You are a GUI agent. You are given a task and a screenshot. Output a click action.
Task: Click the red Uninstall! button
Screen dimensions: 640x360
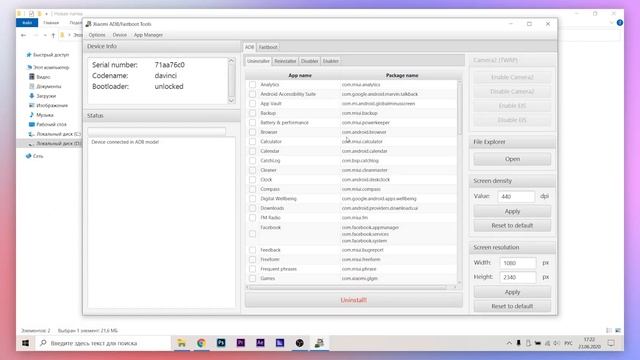[353, 300]
